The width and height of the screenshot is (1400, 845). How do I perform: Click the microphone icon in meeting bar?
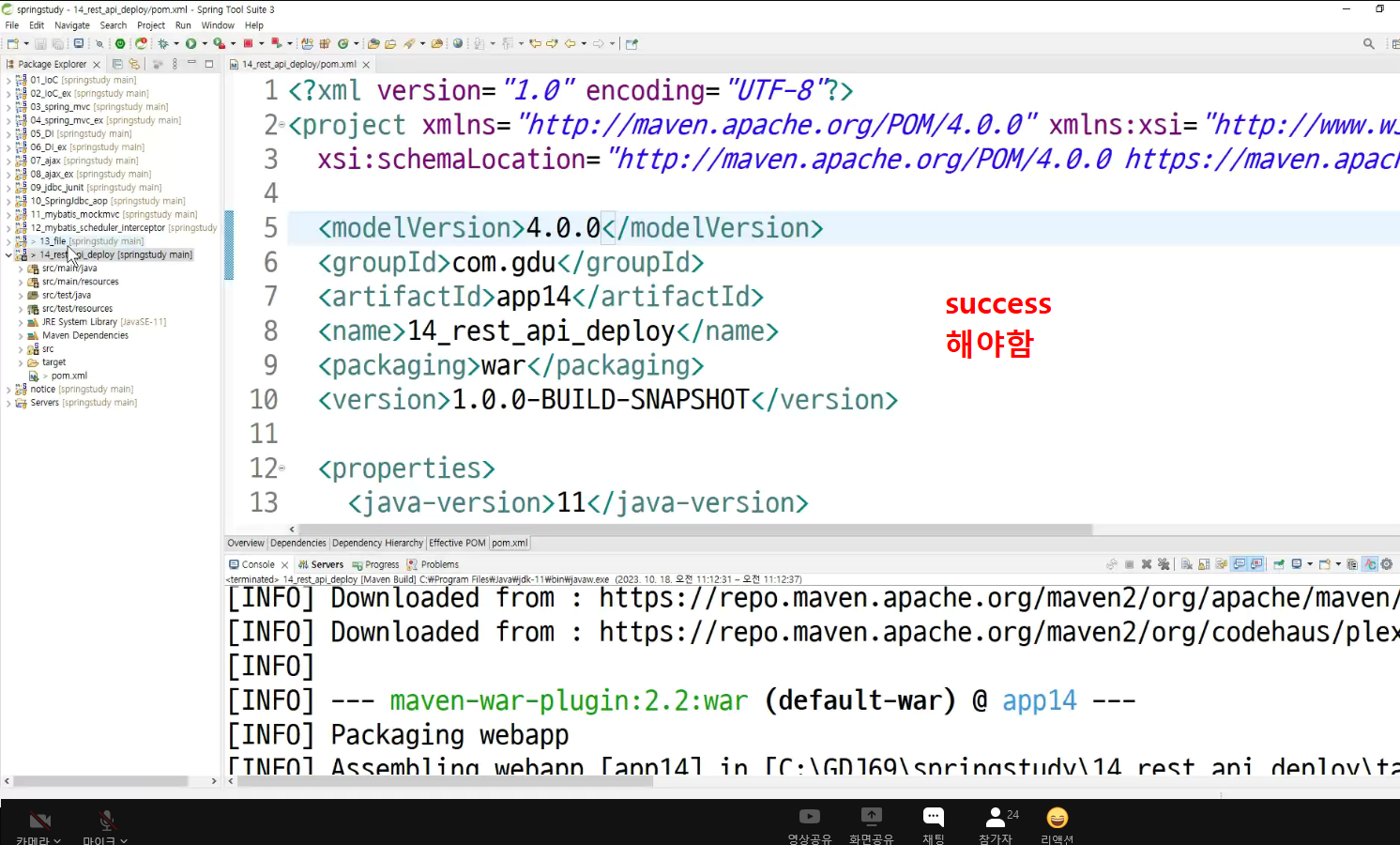tap(107, 821)
